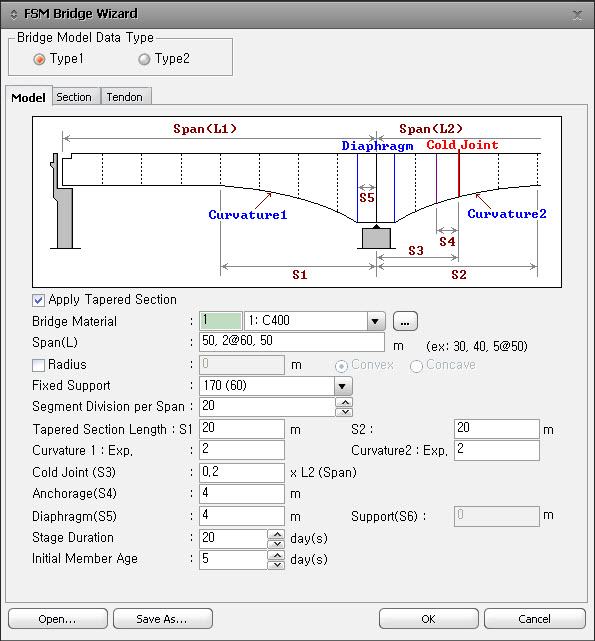This screenshot has height=641, width=595.
Task: Expand the Fixed Support dropdown
Action: 343,386
